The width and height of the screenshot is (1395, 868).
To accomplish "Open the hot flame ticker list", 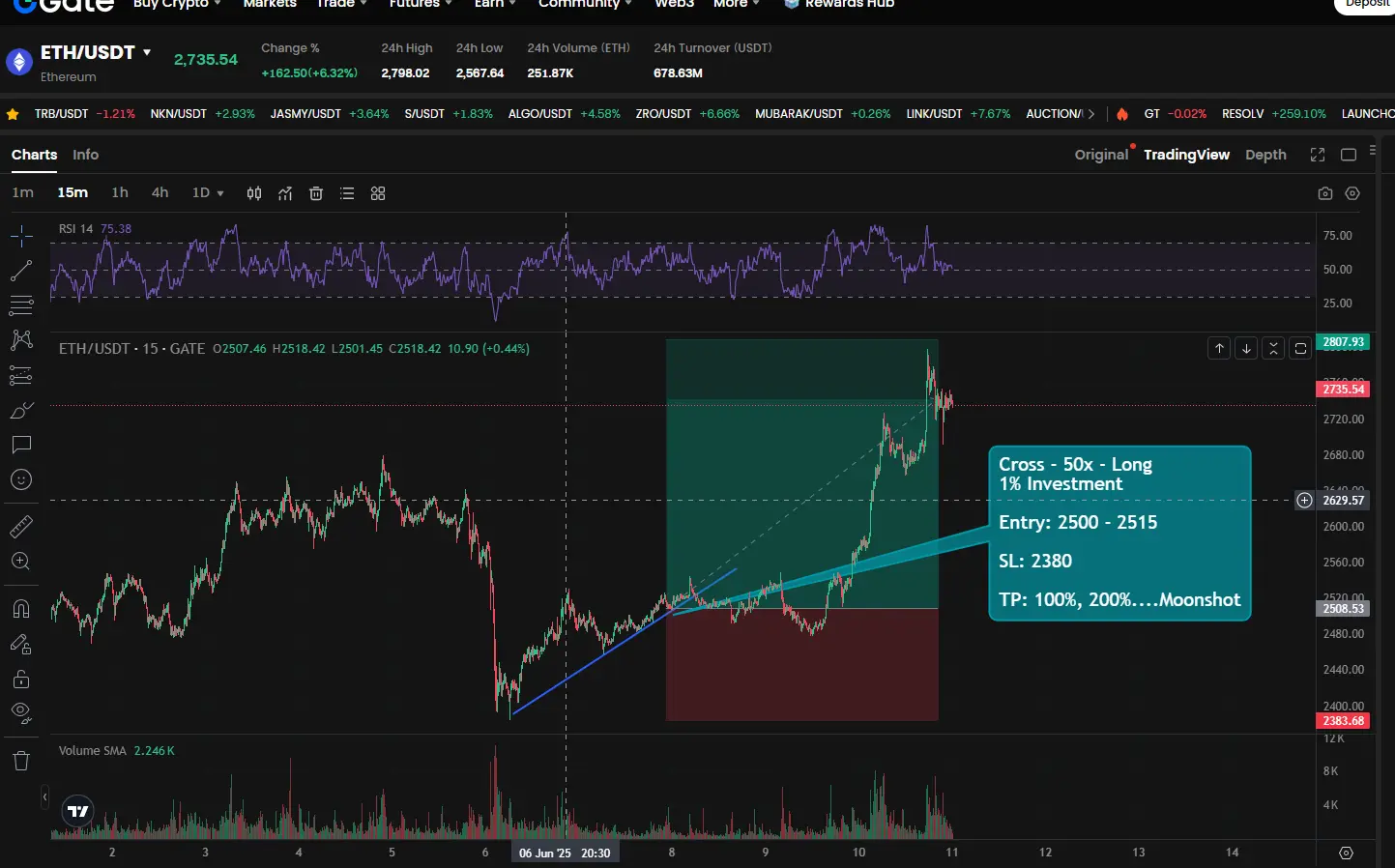I will pyautogui.click(x=1122, y=114).
